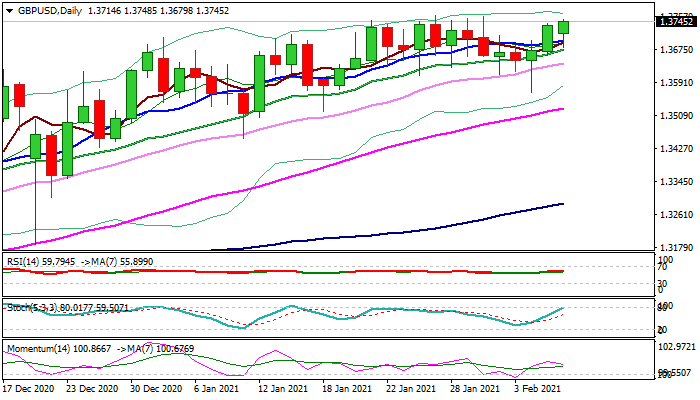Click the Momentum scale value 102.9721
The width and height of the screenshot is (700, 400).
coord(674,347)
